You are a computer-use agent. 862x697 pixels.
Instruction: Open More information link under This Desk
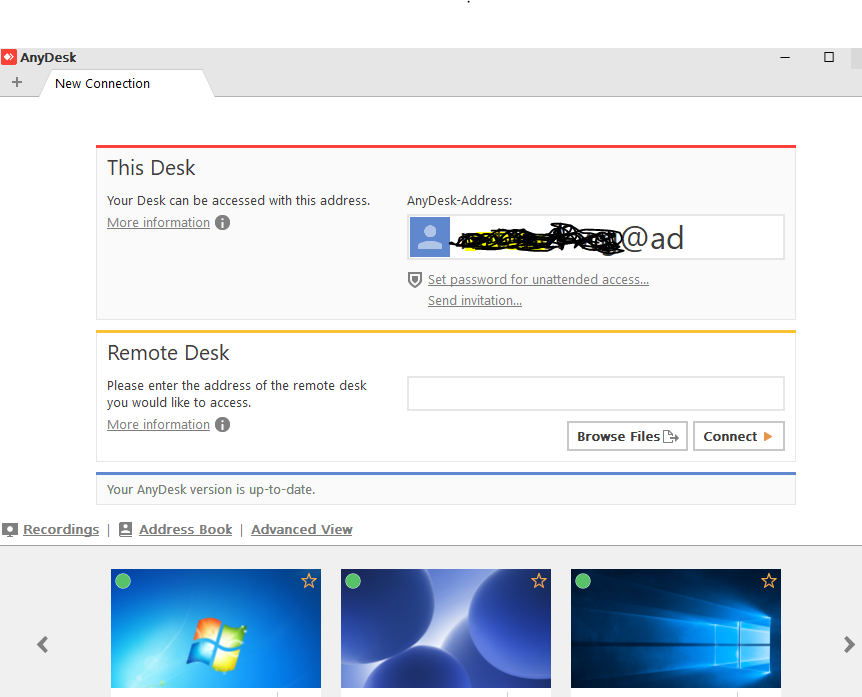[158, 223]
